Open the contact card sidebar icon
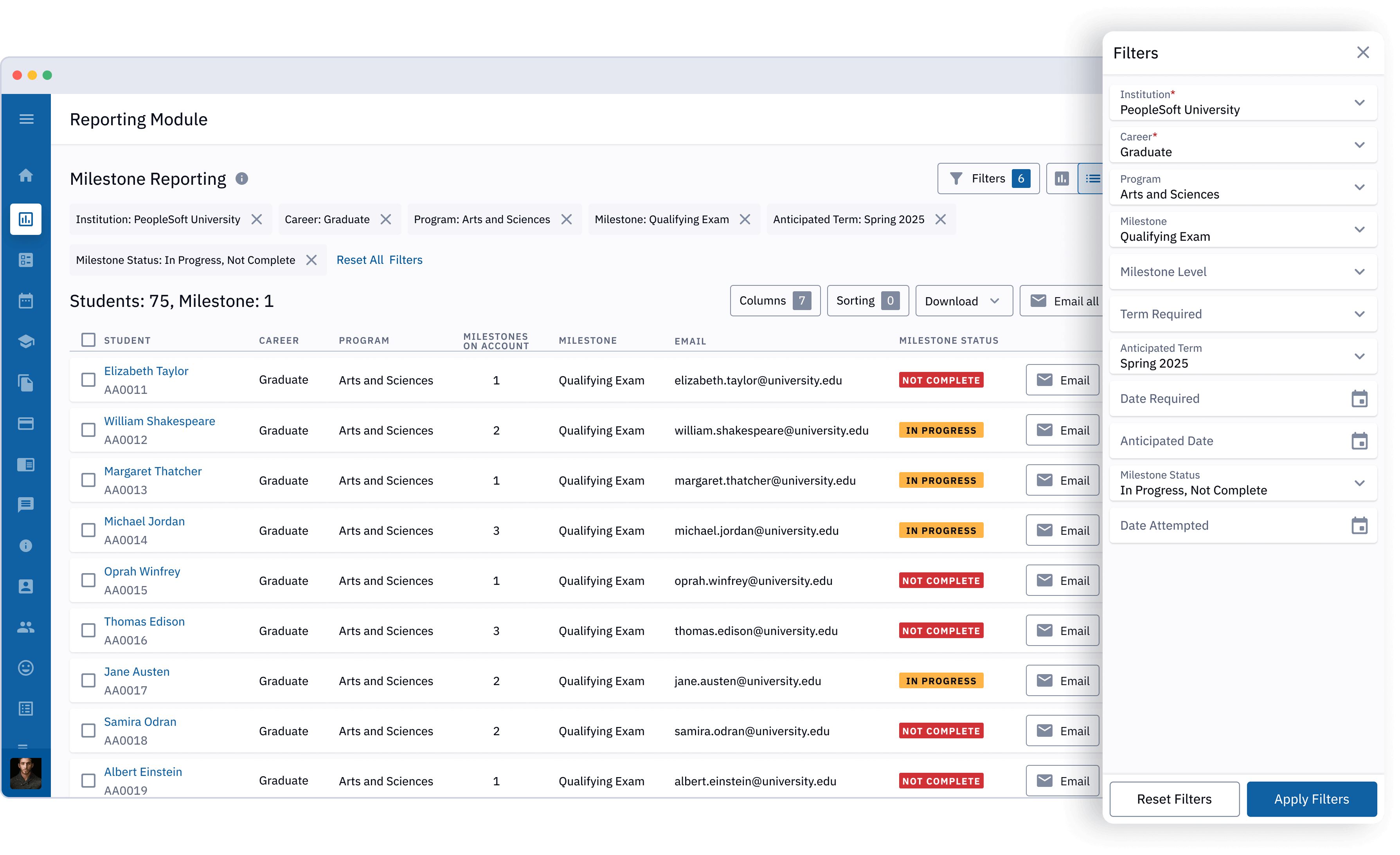Viewport: 1400px width, 855px height. [26, 586]
